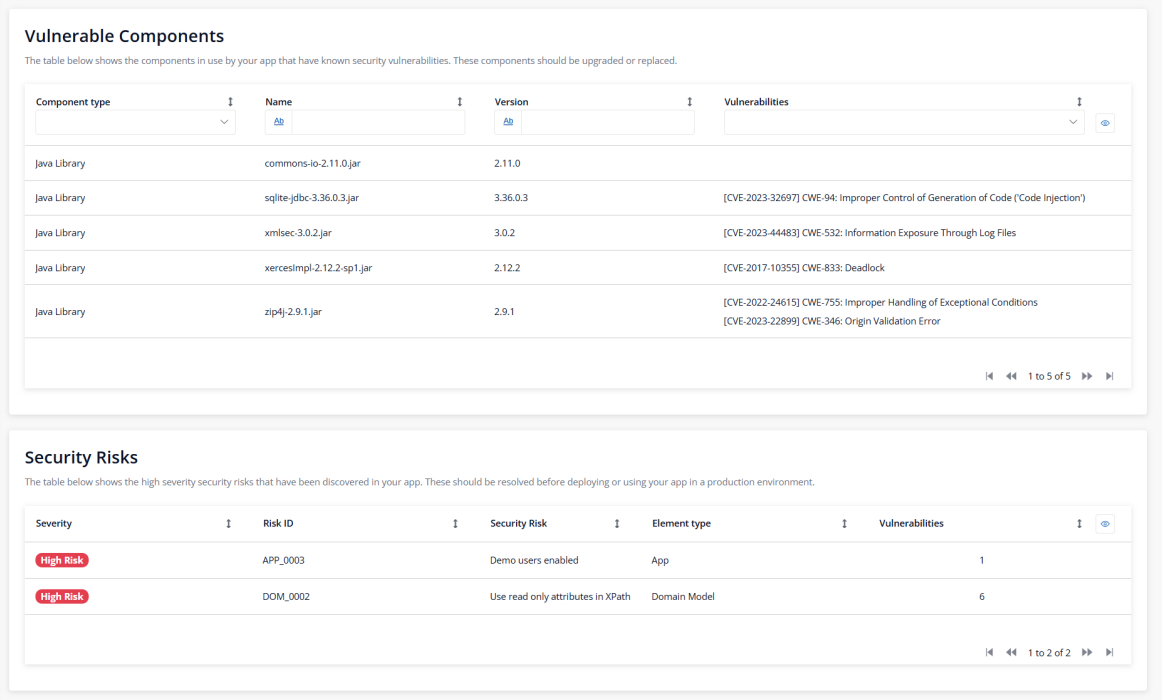
Task: Sort the Version column in components table
Action: click(x=689, y=102)
